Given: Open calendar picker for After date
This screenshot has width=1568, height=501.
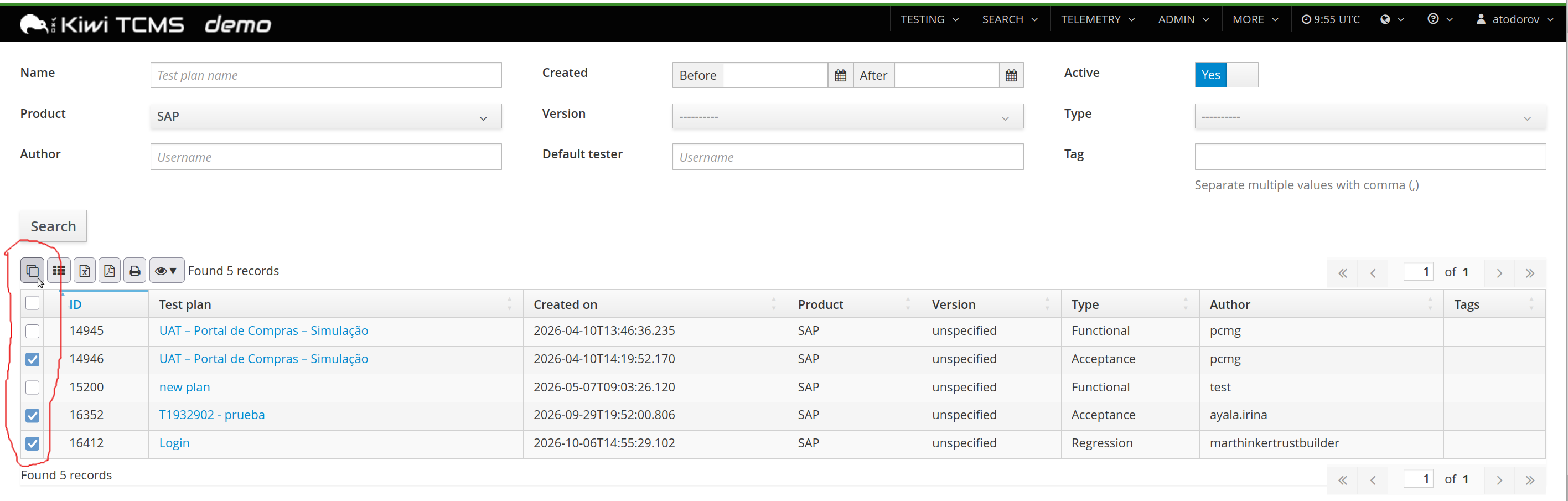Looking at the screenshot, I should (x=1011, y=75).
